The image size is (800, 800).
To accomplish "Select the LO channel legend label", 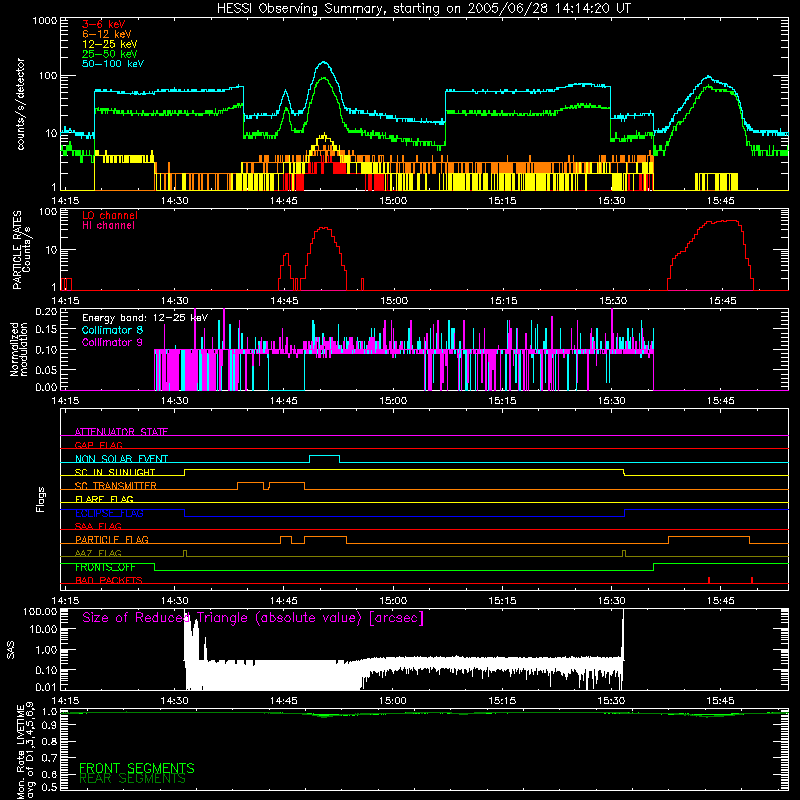I will (x=110, y=215).
